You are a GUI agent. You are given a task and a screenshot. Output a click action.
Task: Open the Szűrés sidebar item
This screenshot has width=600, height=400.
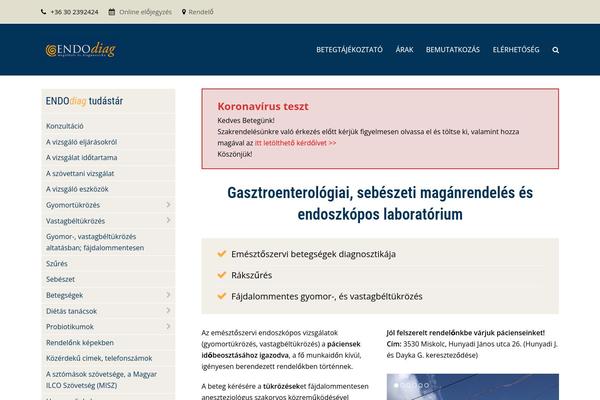coord(57,263)
